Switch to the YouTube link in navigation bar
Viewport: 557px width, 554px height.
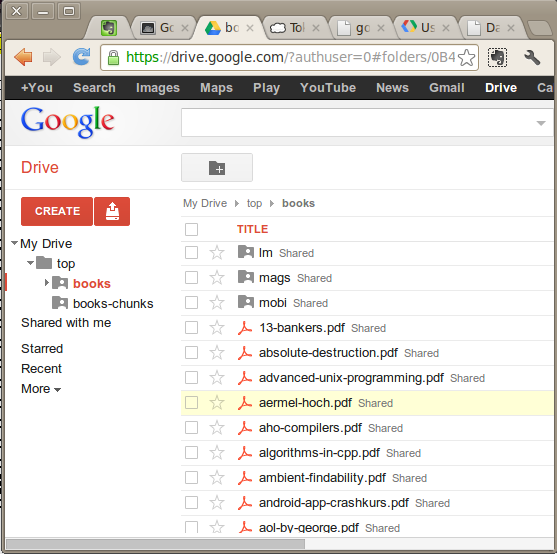pyautogui.click(x=328, y=88)
